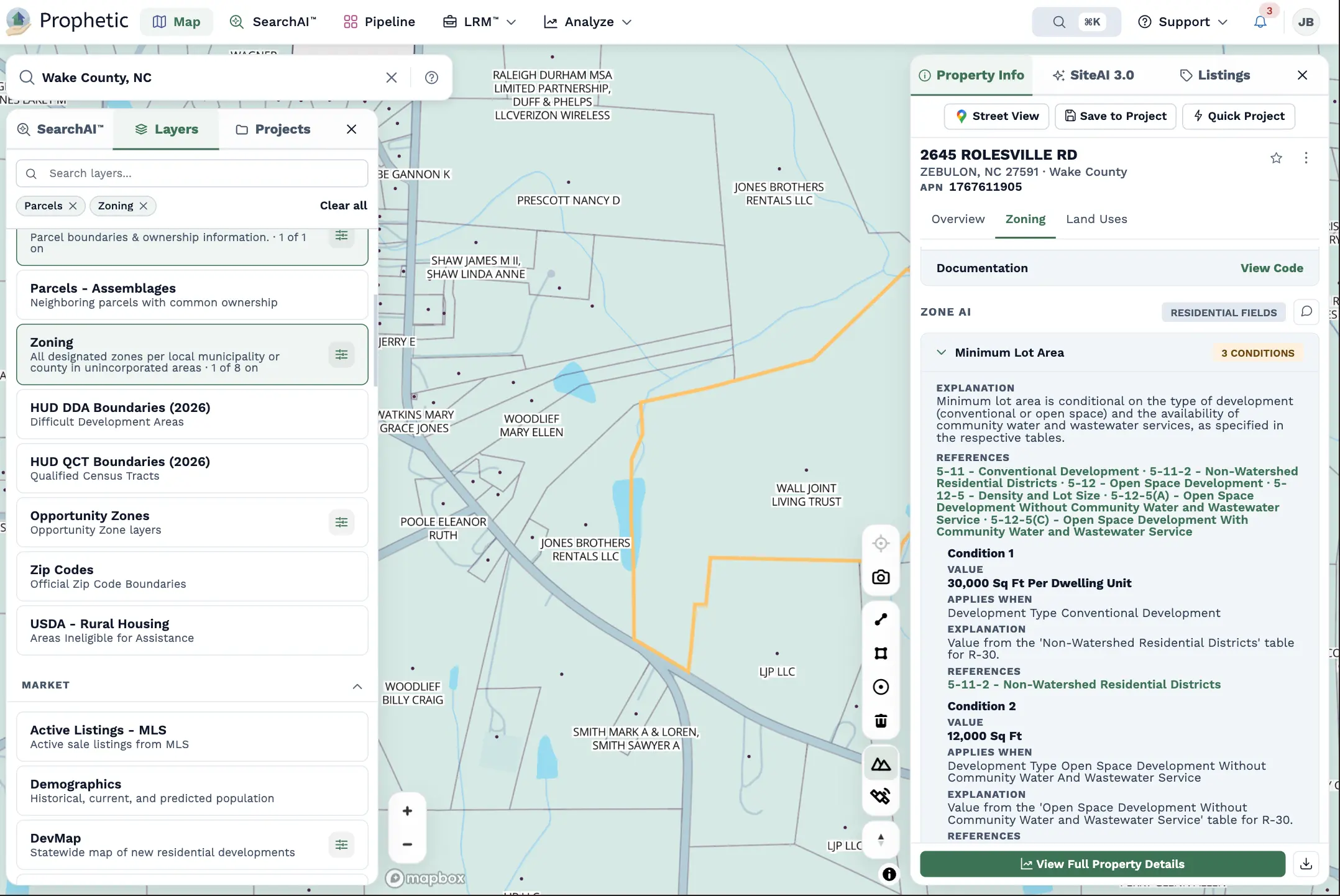Click View Code link
Screen dimensions: 1340x896
click(x=1272, y=268)
